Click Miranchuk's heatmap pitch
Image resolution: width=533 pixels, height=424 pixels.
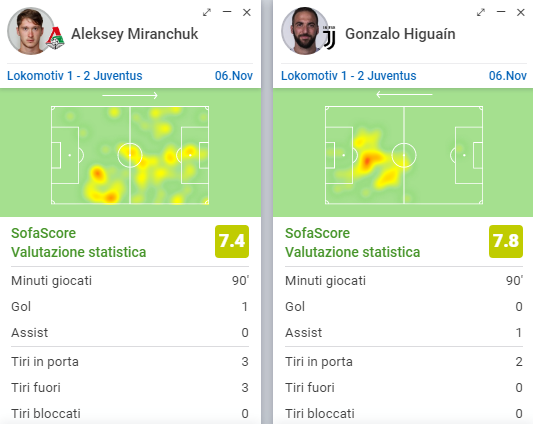[x=130, y=155]
